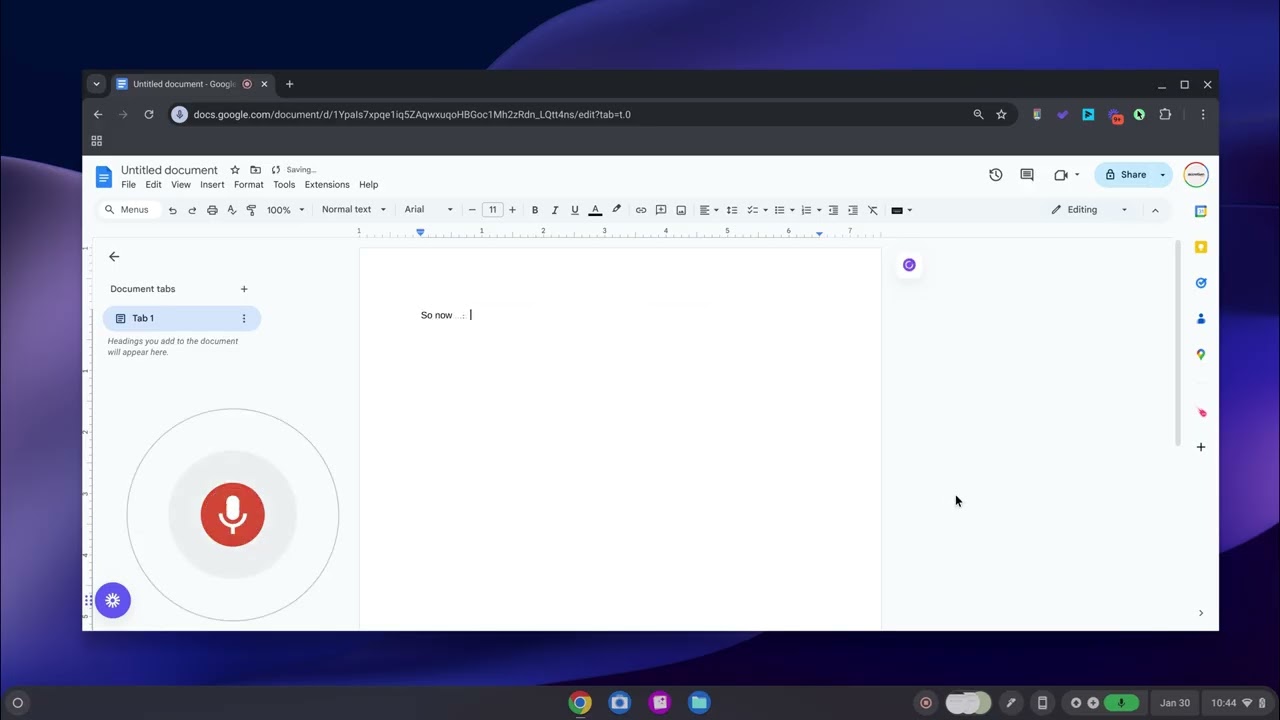Open the View menu
The image size is (1280, 720).
[181, 185]
